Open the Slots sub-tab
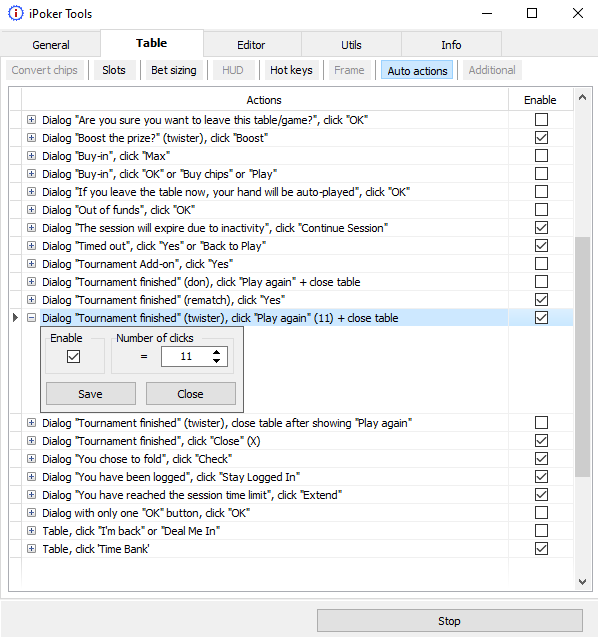Image resolution: width=598 pixels, height=637 pixels. pos(114,70)
